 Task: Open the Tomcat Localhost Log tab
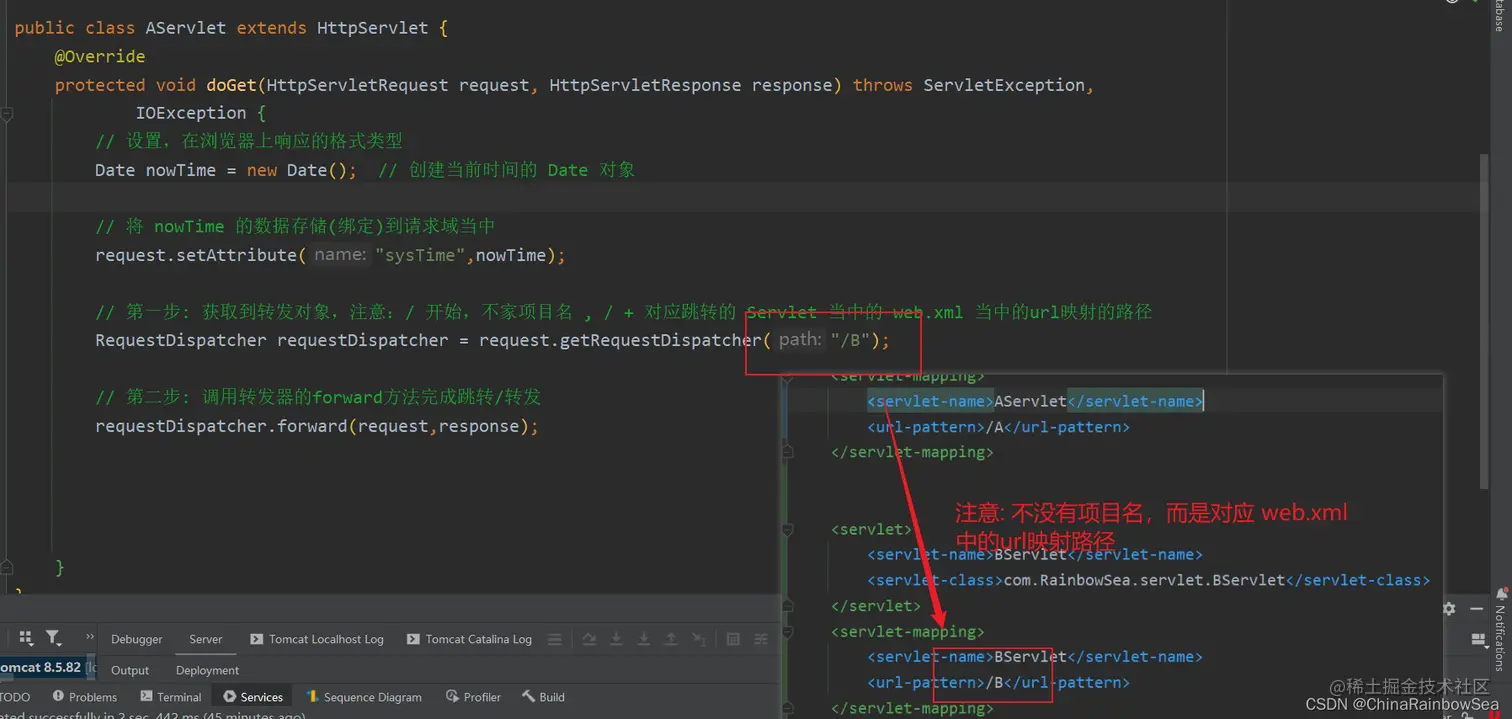[317, 639]
